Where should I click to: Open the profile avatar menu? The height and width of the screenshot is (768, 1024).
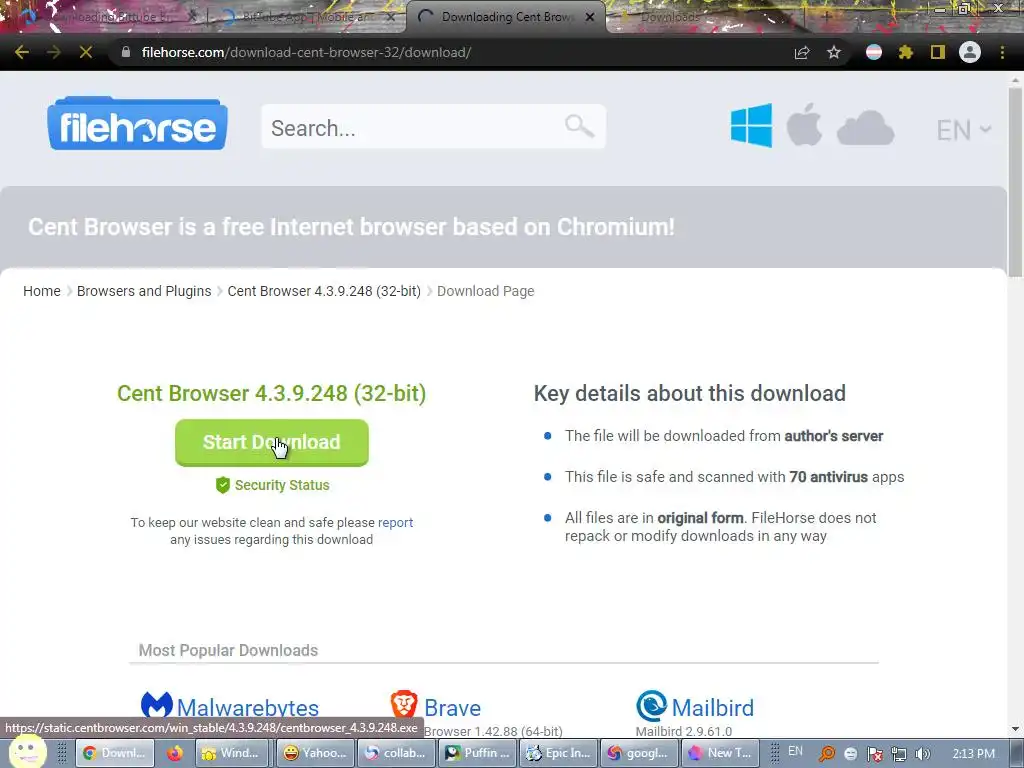(970, 52)
